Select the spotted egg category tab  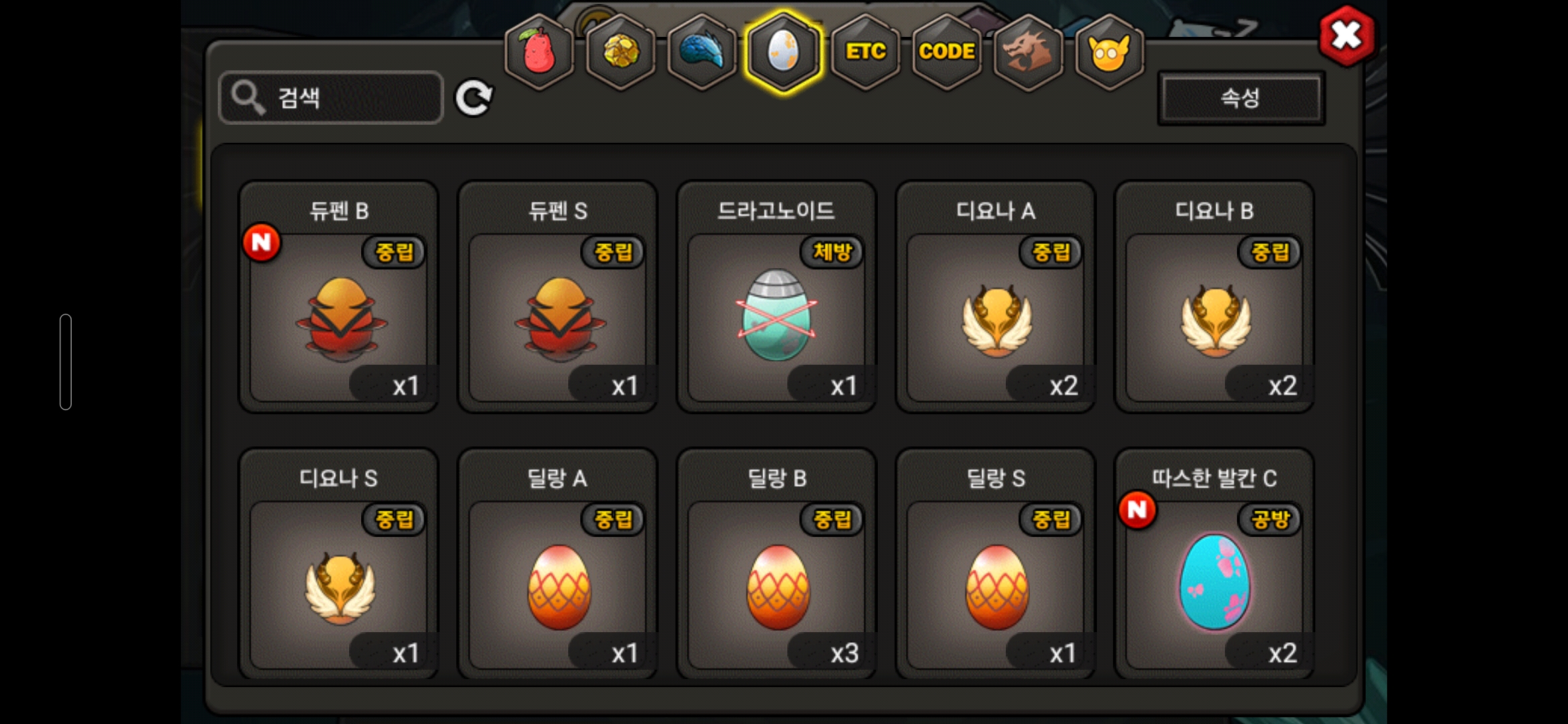[x=783, y=52]
